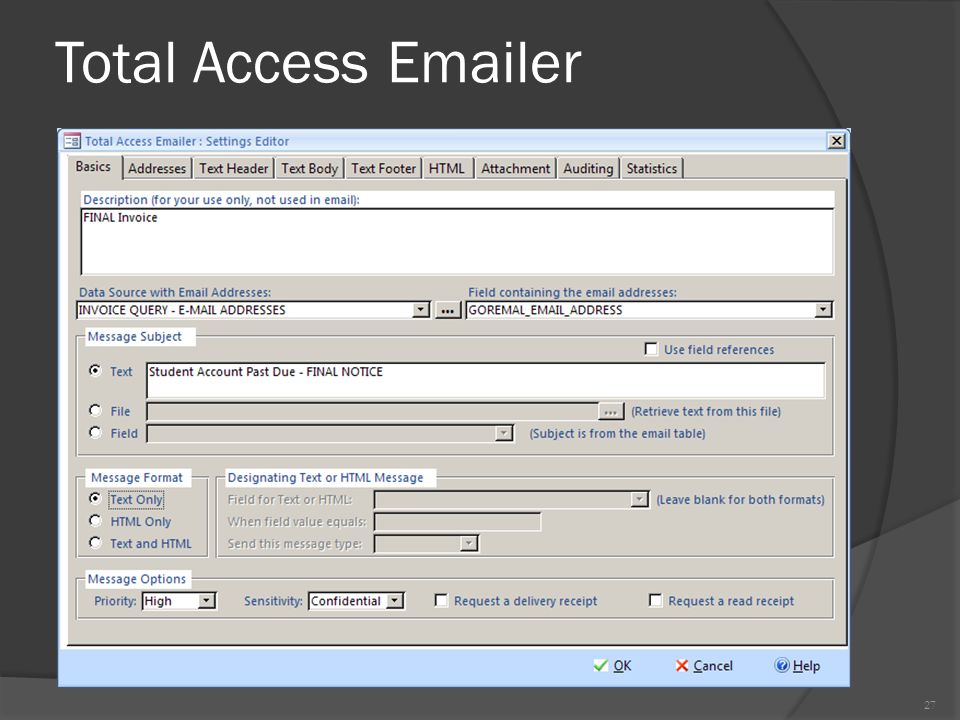960x720 pixels.
Task: Click the Access form icon in title bar
Action: point(72,141)
